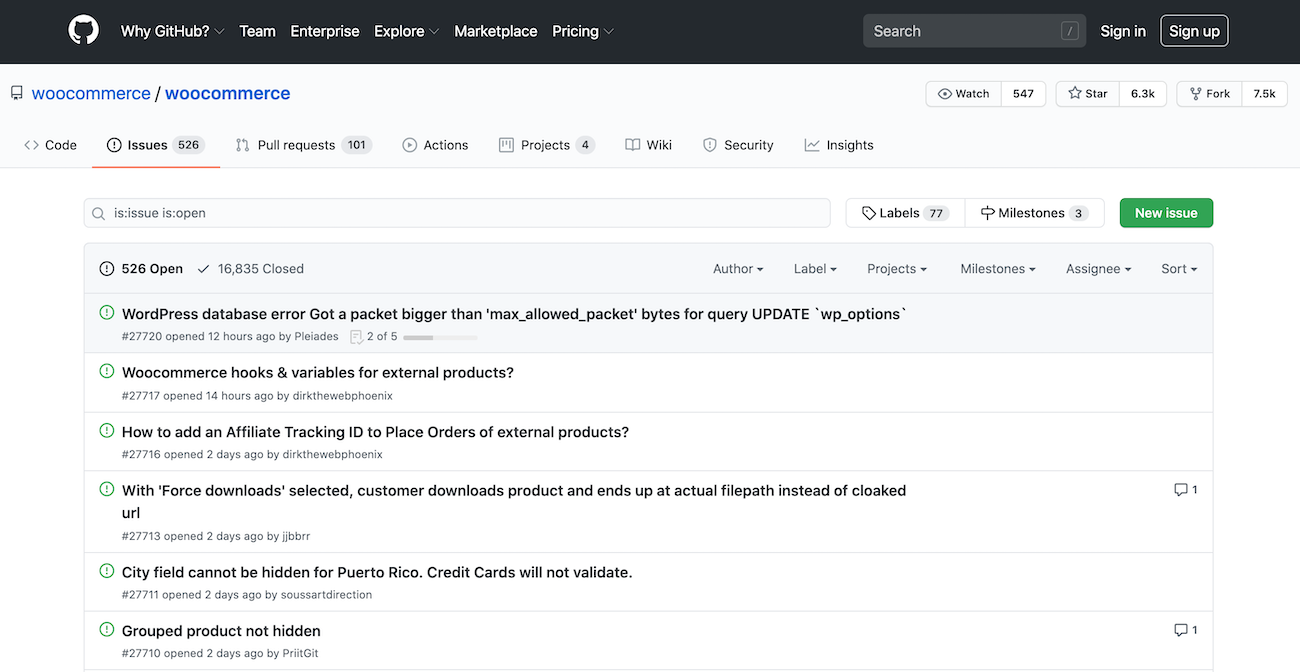Open the repository Projects tab
The image size is (1300, 672).
tap(546, 145)
